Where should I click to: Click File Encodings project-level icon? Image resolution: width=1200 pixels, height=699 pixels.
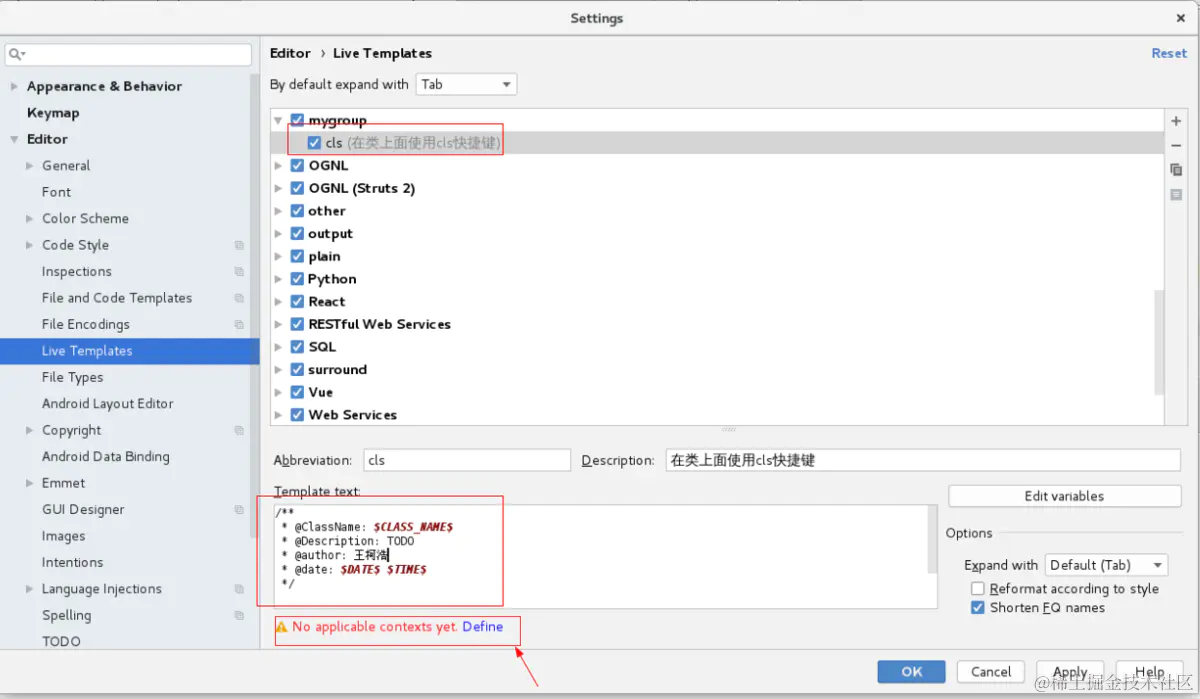coord(239,325)
